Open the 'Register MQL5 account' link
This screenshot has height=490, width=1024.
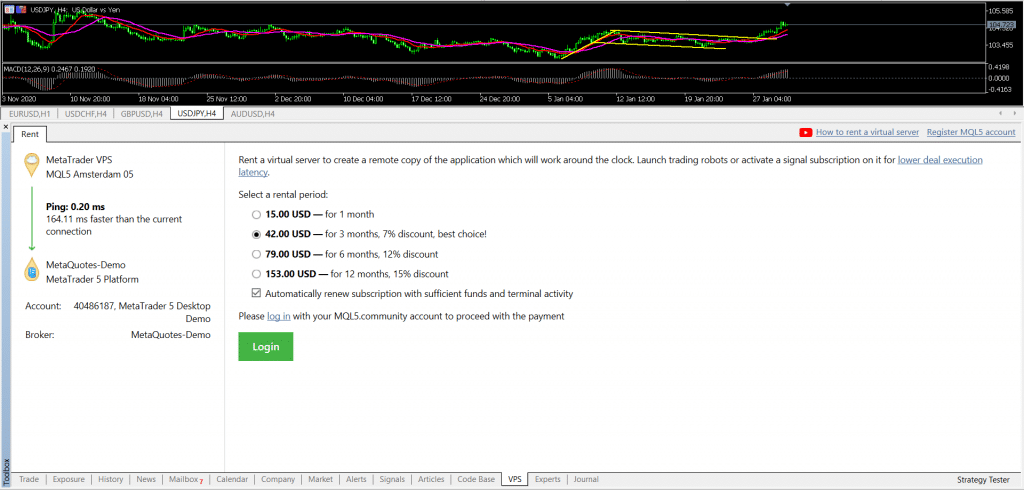971,132
